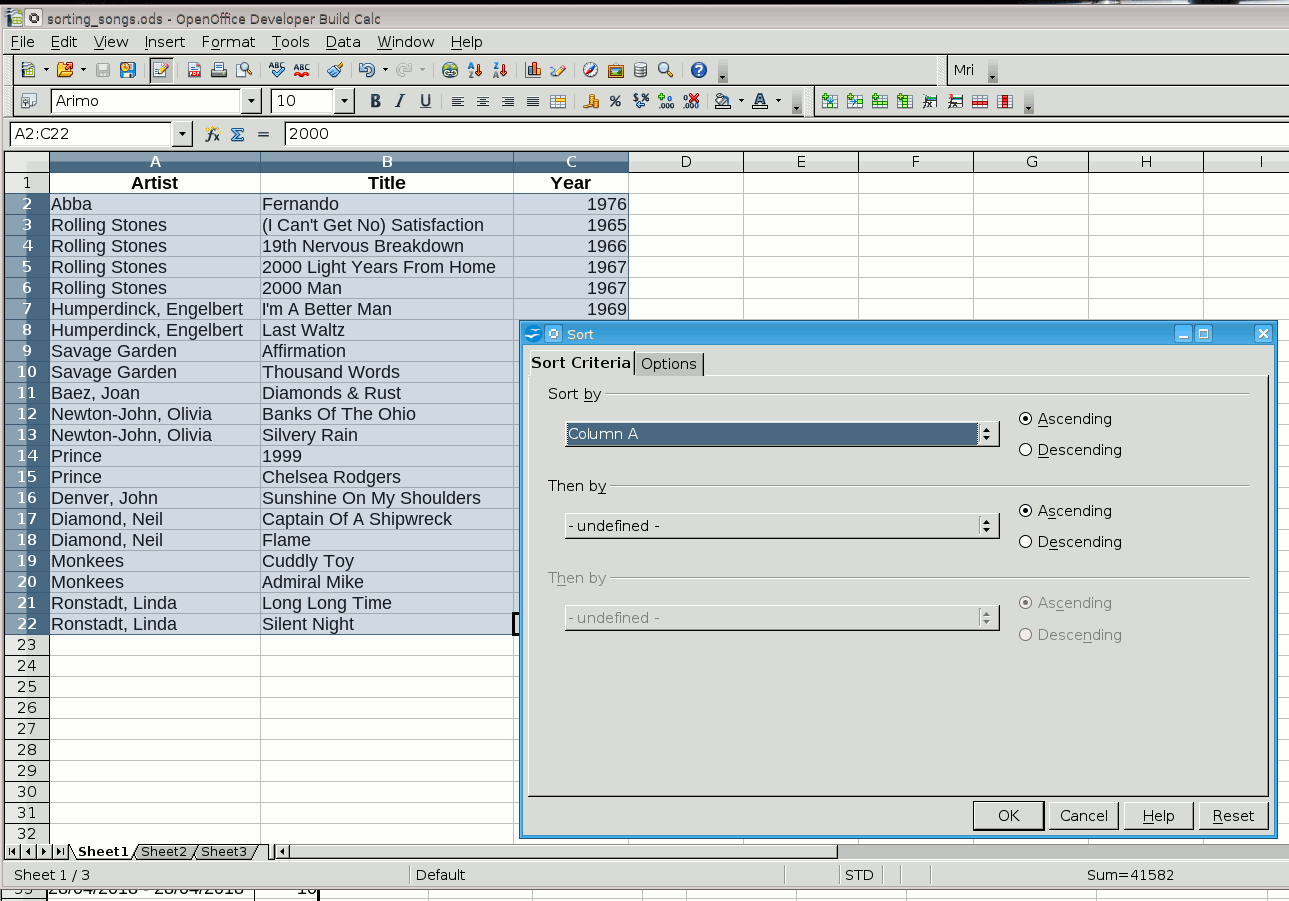Toggle Bold formatting in the toolbar
Viewport: 1289px width, 901px height.
375,101
